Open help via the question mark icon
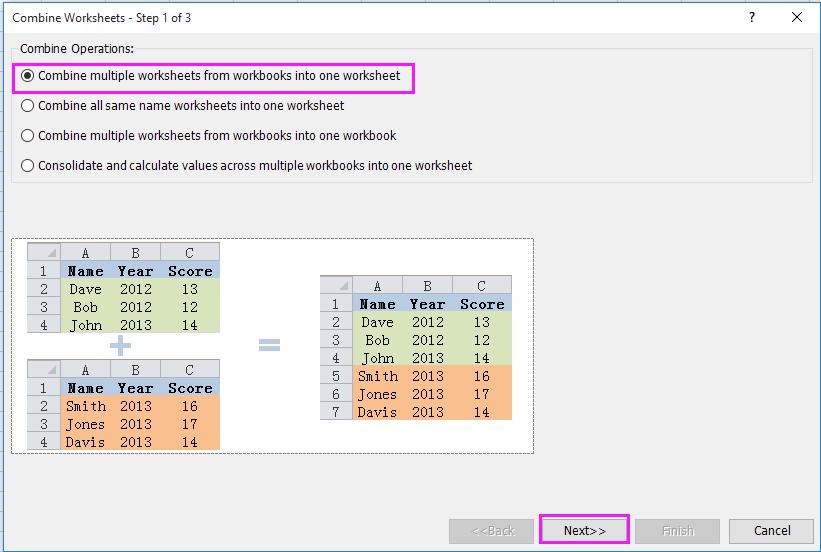Viewport: 821px width, 552px height. point(752,17)
